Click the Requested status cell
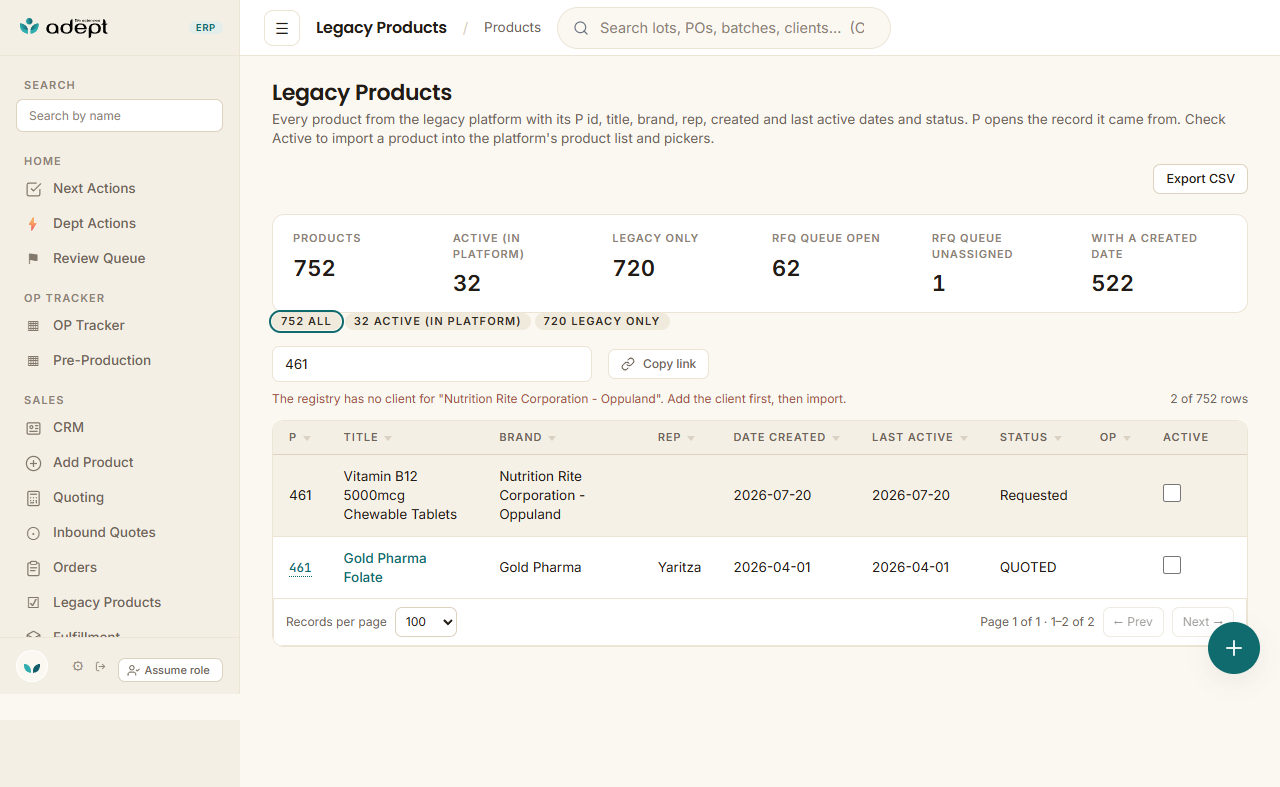The height and width of the screenshot is (787, 1280). point(1033,496)
